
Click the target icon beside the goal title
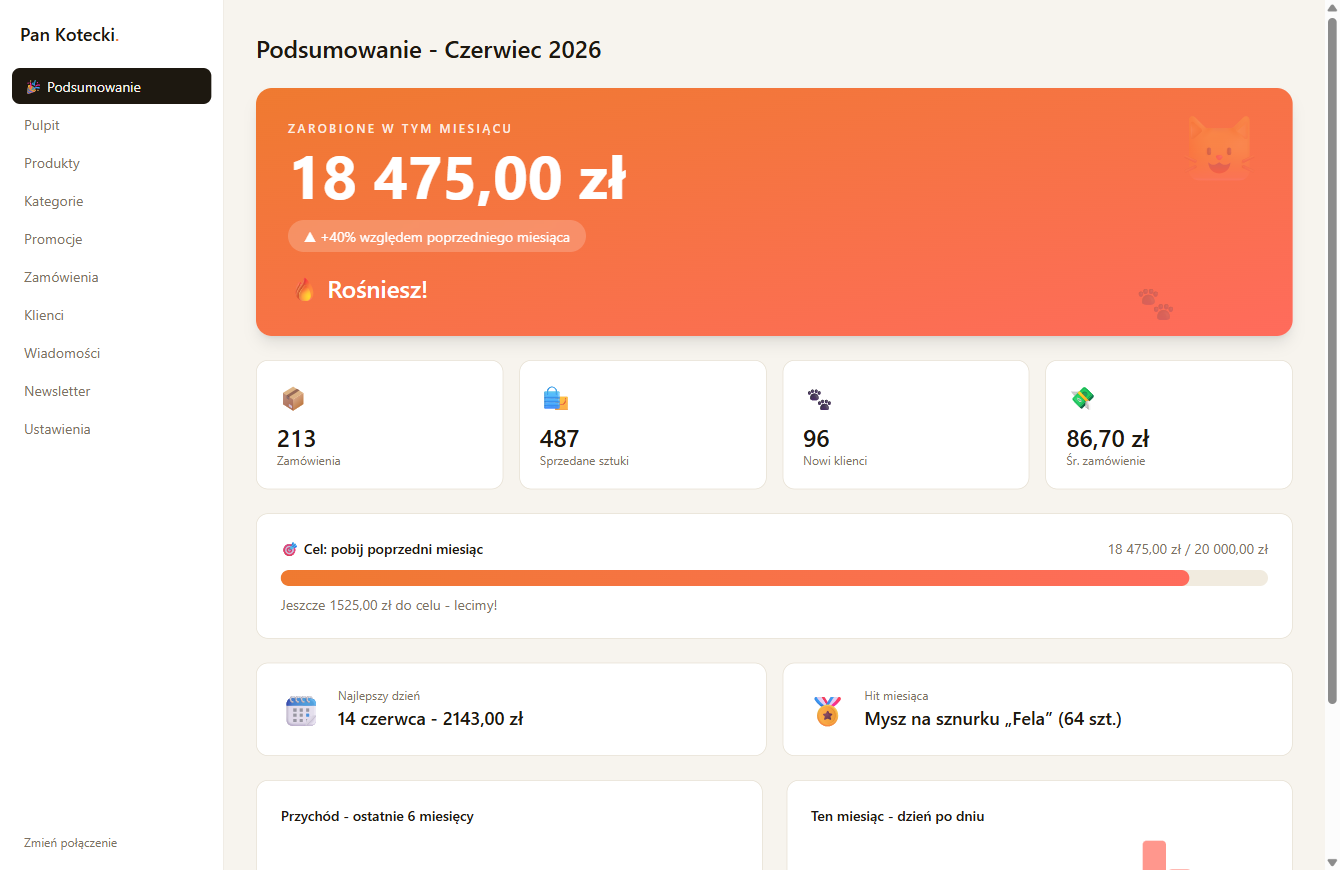click(x=290, y=550)
